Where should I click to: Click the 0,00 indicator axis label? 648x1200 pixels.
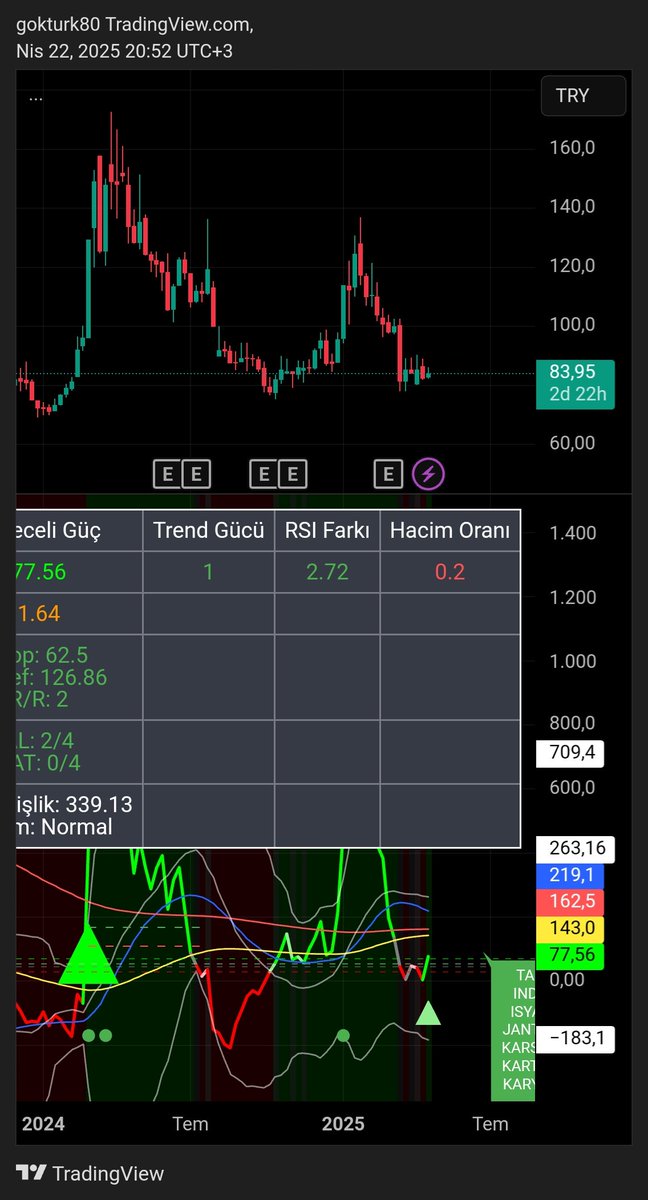pos(567,979)
